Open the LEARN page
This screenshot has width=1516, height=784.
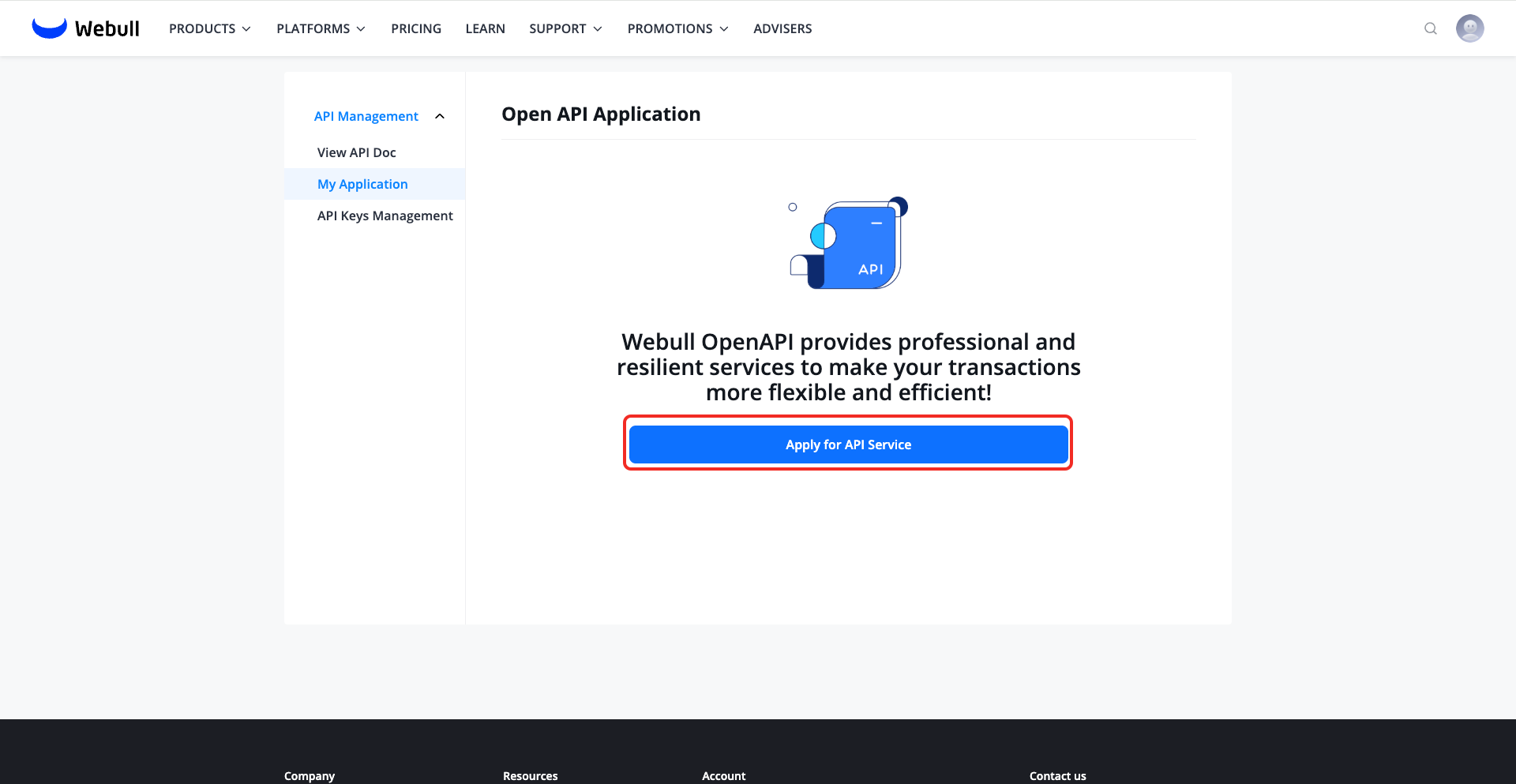pyautogui.click(x=485, y=28)
